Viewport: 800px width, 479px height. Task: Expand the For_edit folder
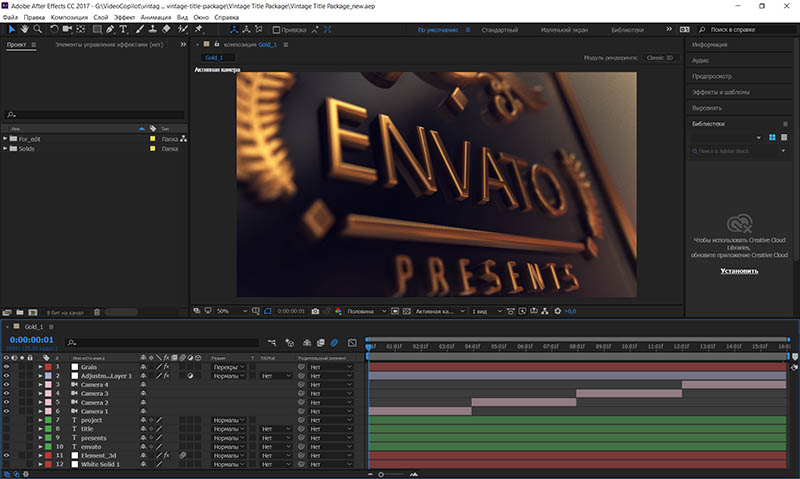[x=5, y=139]
